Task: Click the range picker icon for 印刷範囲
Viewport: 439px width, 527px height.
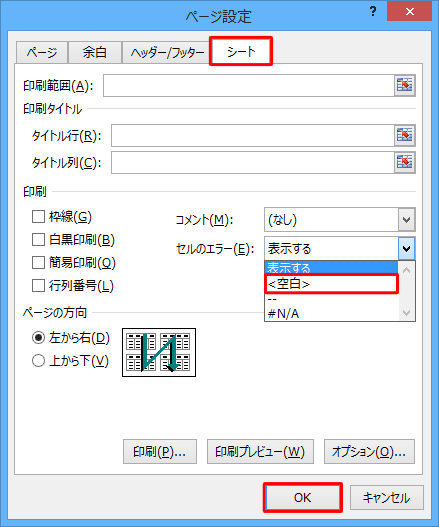Action: (405, 85)
